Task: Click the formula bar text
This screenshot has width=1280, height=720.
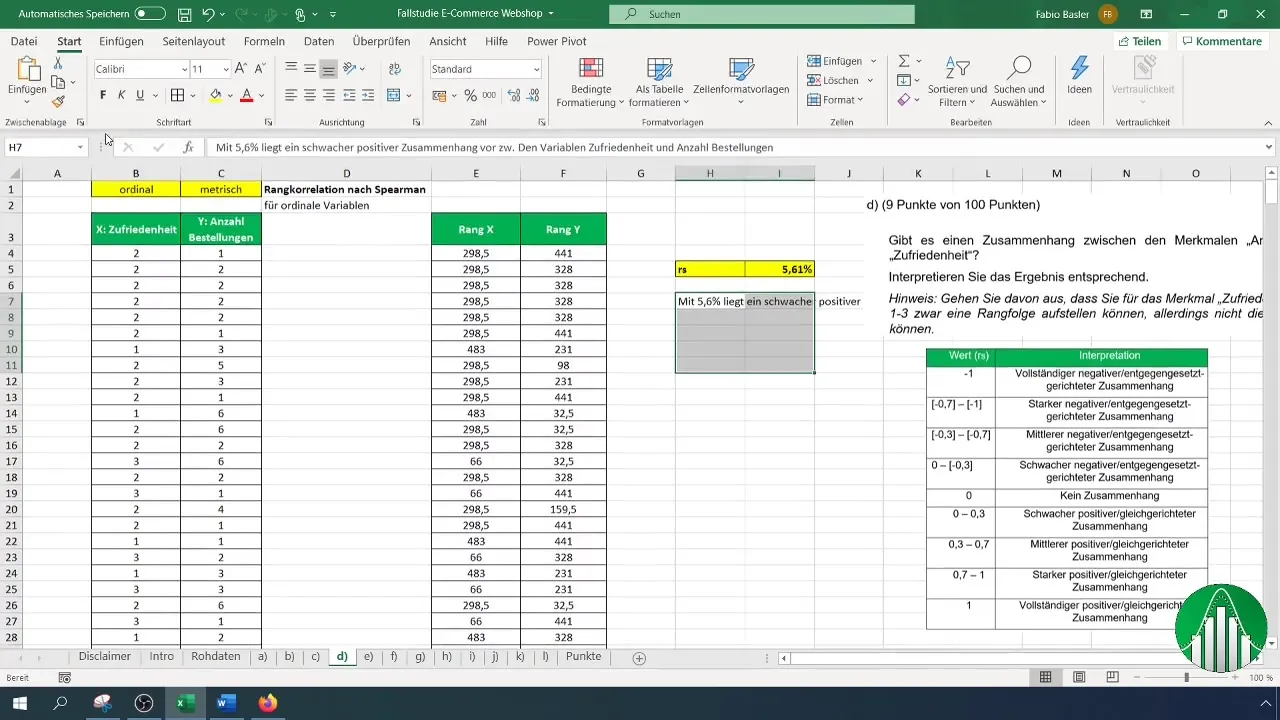Action: pos(494,147)
